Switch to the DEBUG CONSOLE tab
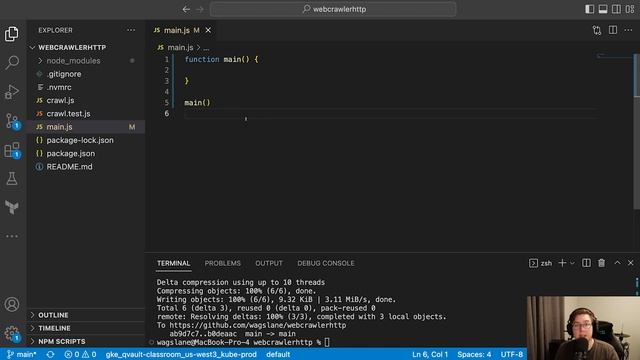 326,263
